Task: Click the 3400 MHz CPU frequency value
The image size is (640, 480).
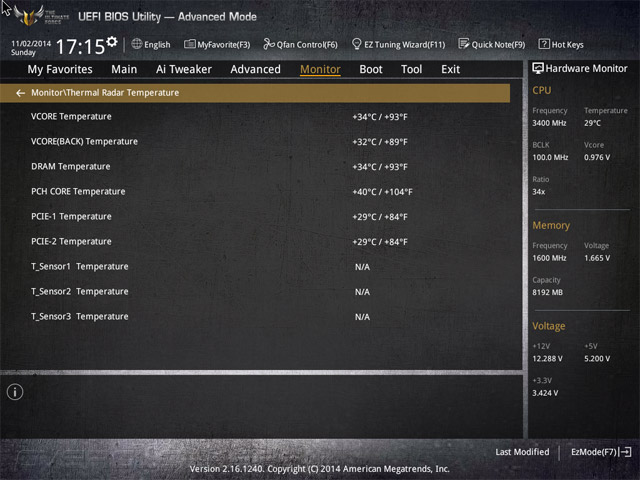Action: pyautogui.click(x=549, y=123)
